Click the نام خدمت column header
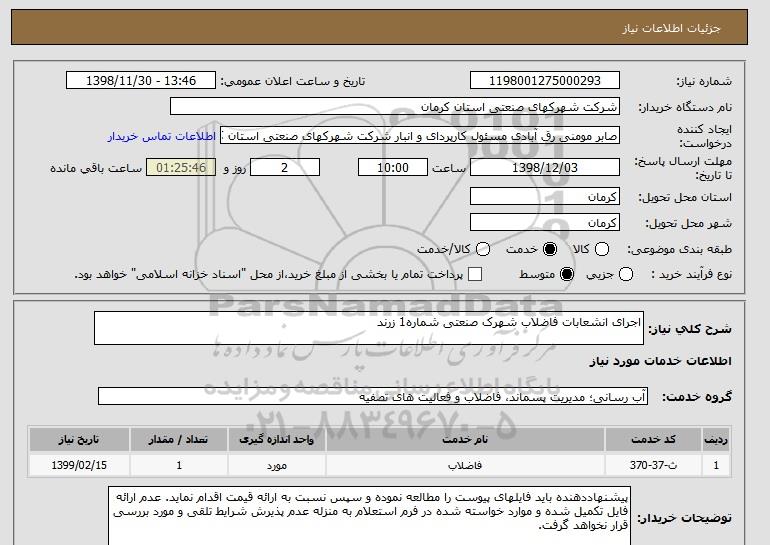The width and height of the screenshot is (770, 545). tap(465, 439)
